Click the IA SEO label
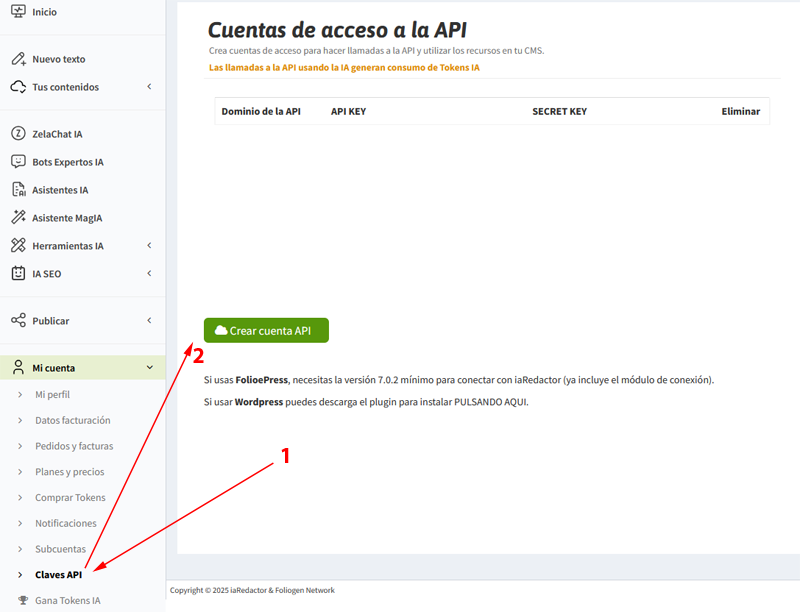800x612 pixels. pyautogui.click(x=46, y=274)
